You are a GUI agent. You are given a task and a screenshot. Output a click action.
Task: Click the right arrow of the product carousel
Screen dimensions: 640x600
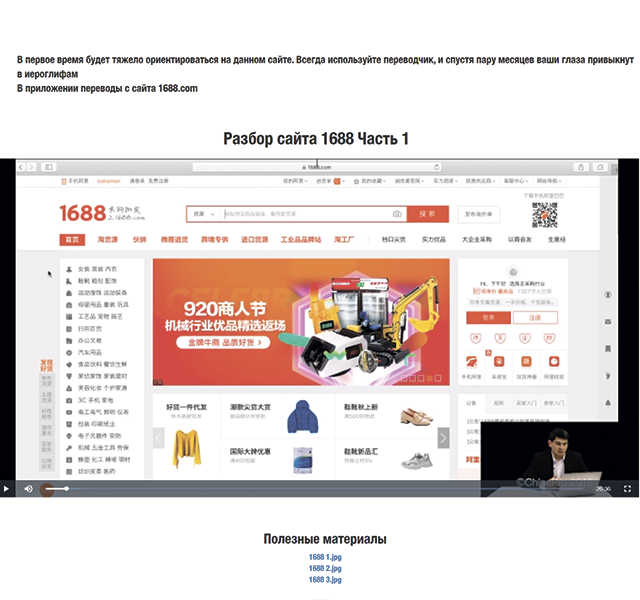pos(443,437)
